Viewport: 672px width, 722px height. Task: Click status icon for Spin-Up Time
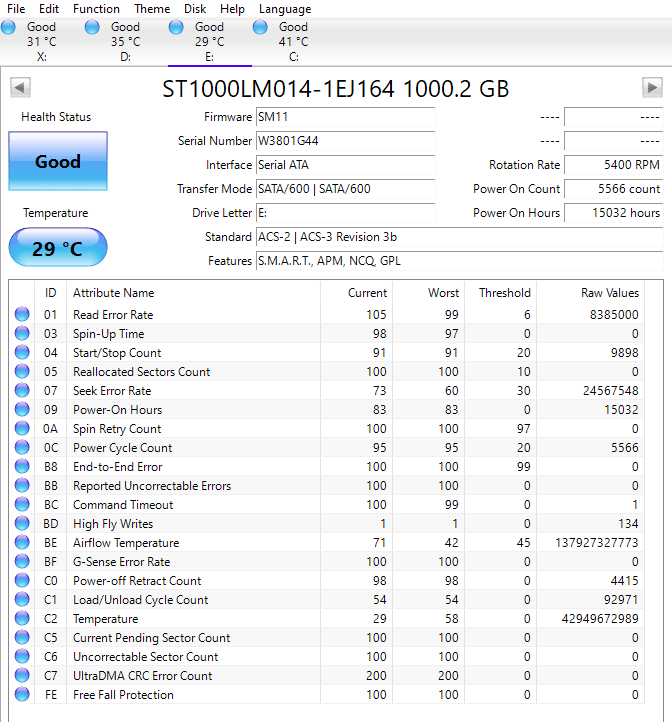click(22, 333)
